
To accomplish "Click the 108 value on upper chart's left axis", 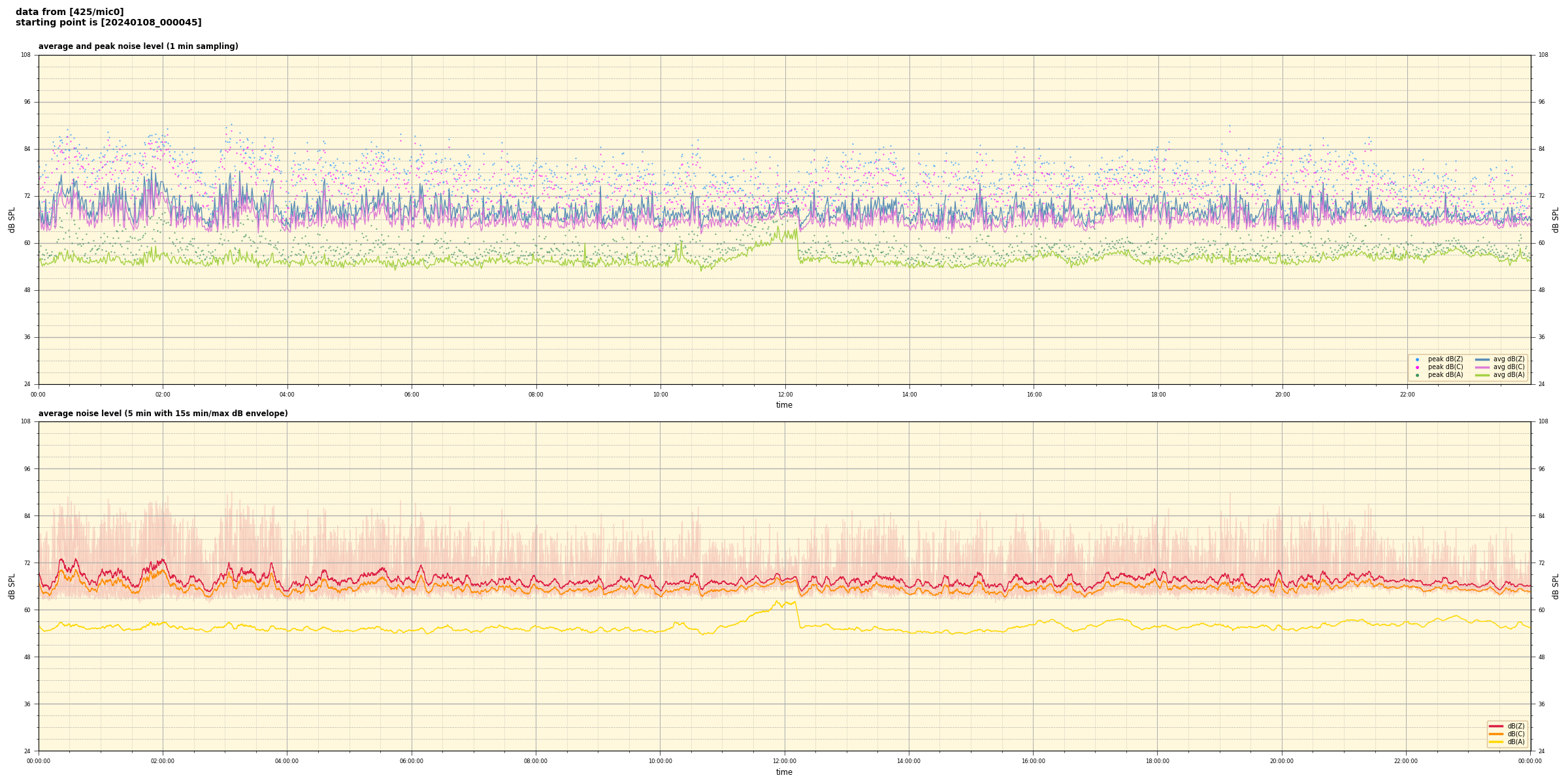I will [25, 55].
